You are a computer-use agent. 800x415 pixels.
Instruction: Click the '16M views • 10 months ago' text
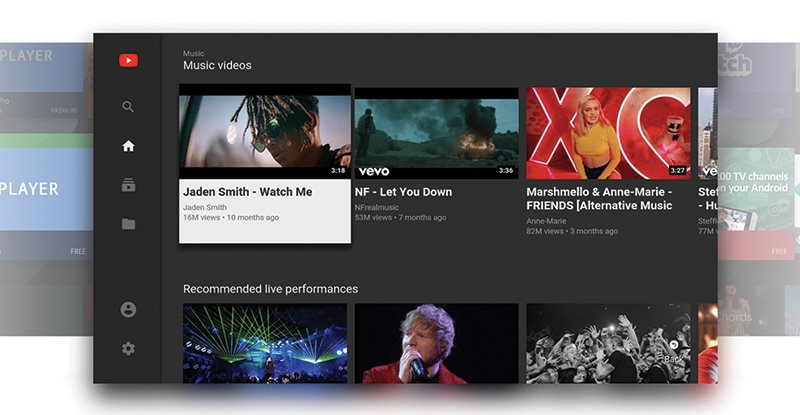pos(231,217)
